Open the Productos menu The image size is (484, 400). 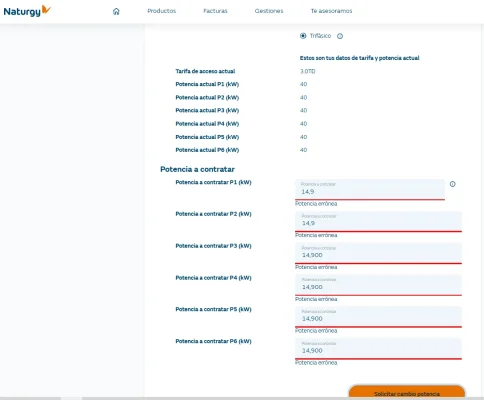click(162, 11)
